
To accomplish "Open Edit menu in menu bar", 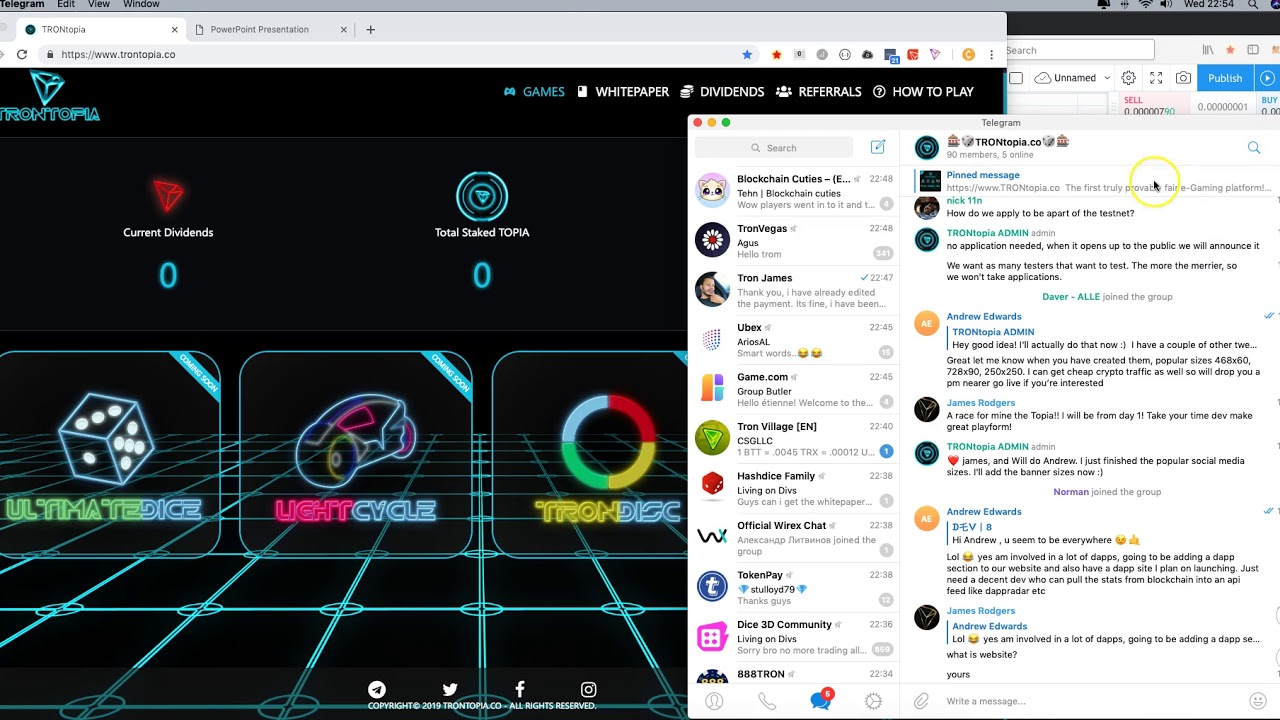I will coord(66,4).
